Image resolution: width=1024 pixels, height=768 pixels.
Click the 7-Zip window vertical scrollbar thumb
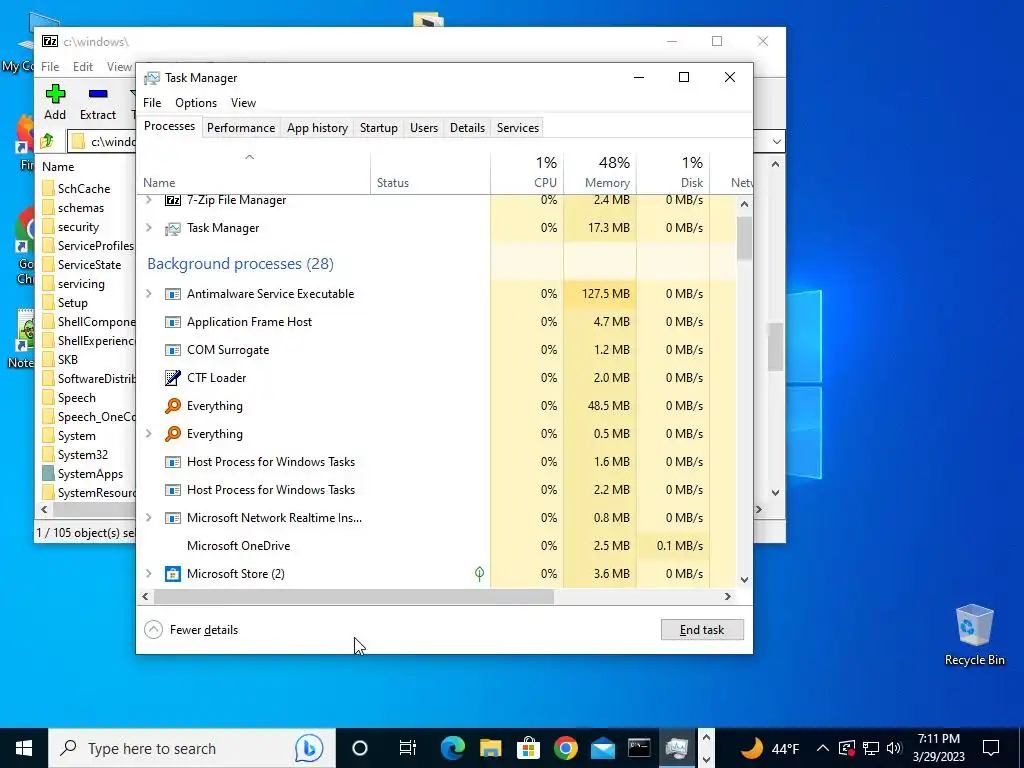pos(775,347)
